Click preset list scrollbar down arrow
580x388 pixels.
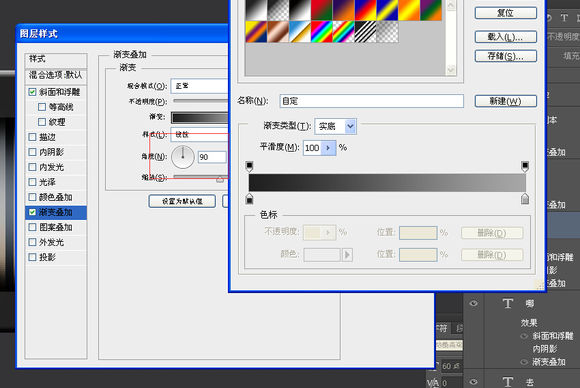[x=451, y=70]
